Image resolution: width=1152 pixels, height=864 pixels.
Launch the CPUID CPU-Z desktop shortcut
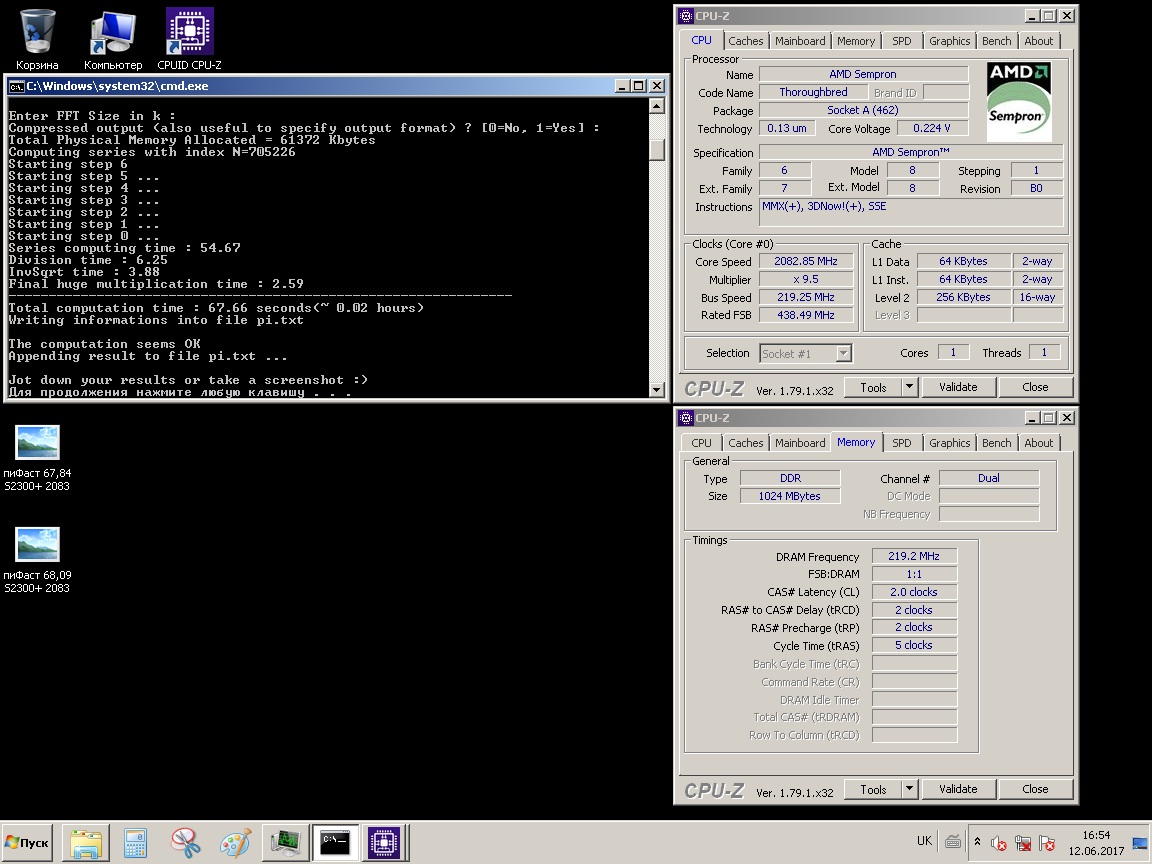190,40
